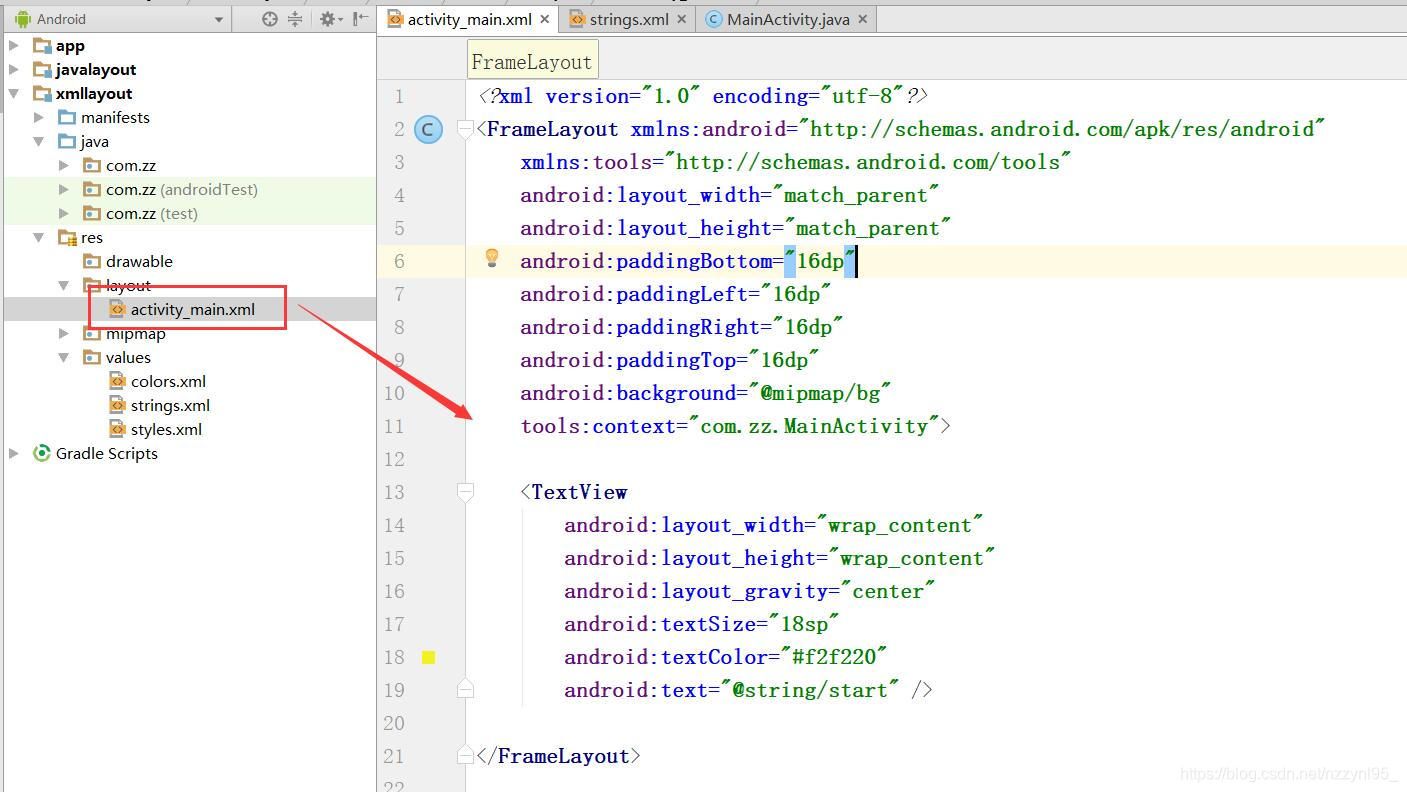Viewport: 1407px width, 792px height.
Task: Expand the app module node
Action: click(x=14, y=45)
